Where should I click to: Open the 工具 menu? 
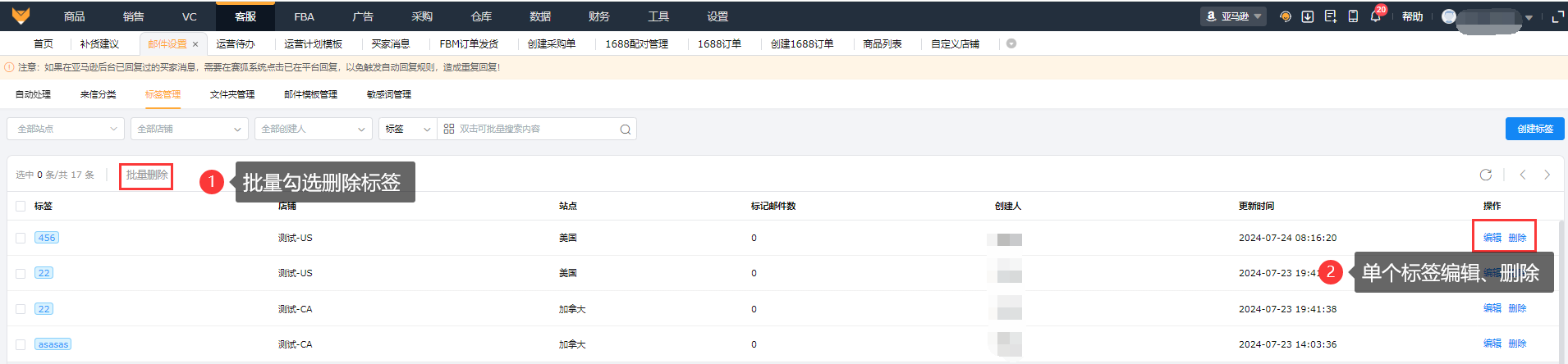pyautogui.click(x=658, y=16)
